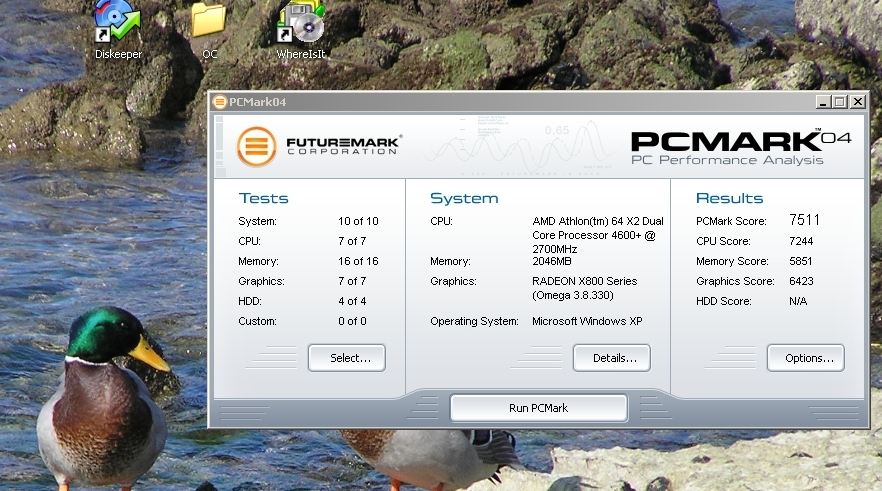Close the PCMark04 window
882x491 pixels.
[857, 102]
